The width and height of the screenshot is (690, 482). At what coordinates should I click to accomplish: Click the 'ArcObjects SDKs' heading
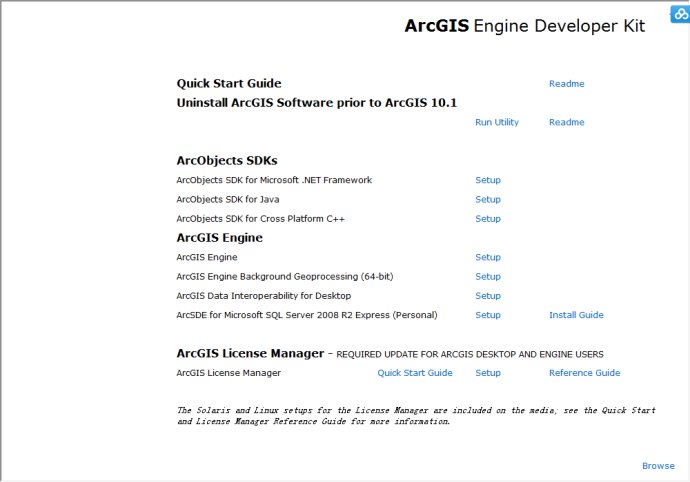[x=227, y=161]
